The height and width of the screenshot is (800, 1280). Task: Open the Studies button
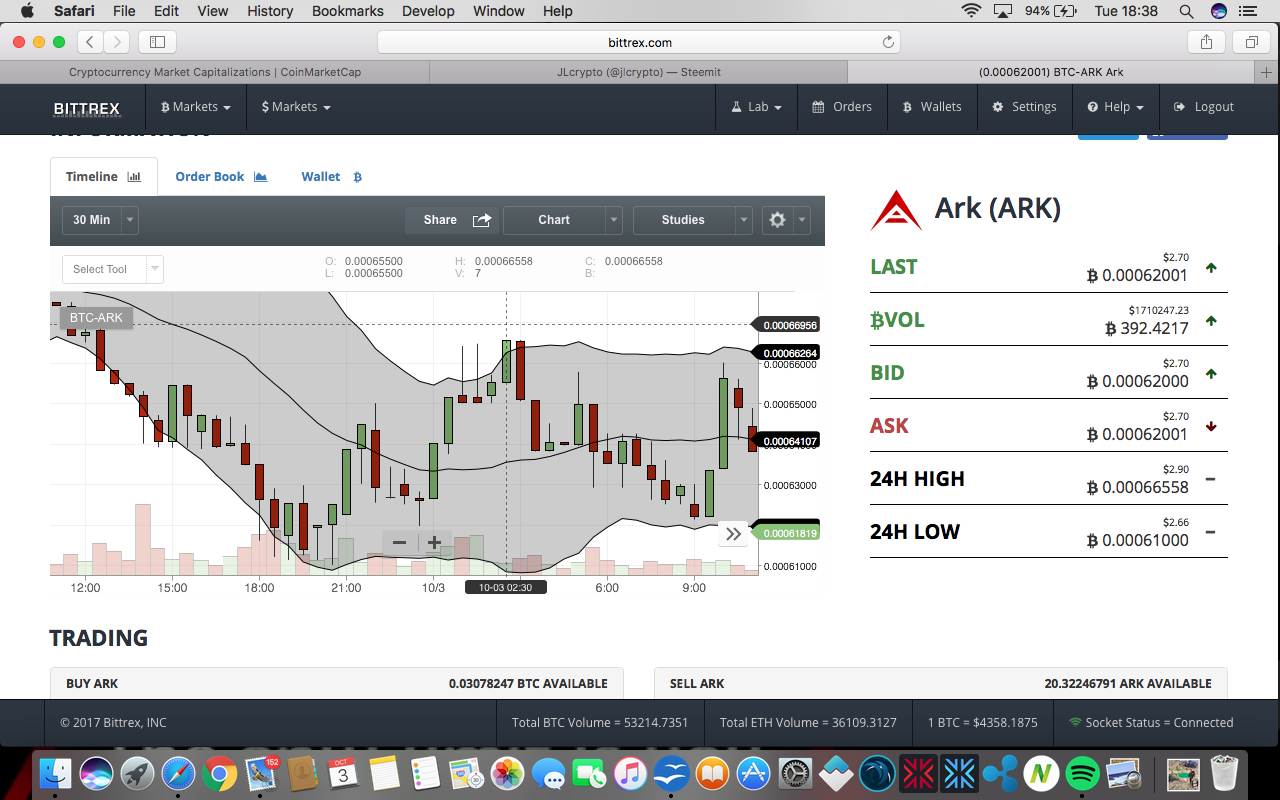pyautogui.click(x=683, y=220)
